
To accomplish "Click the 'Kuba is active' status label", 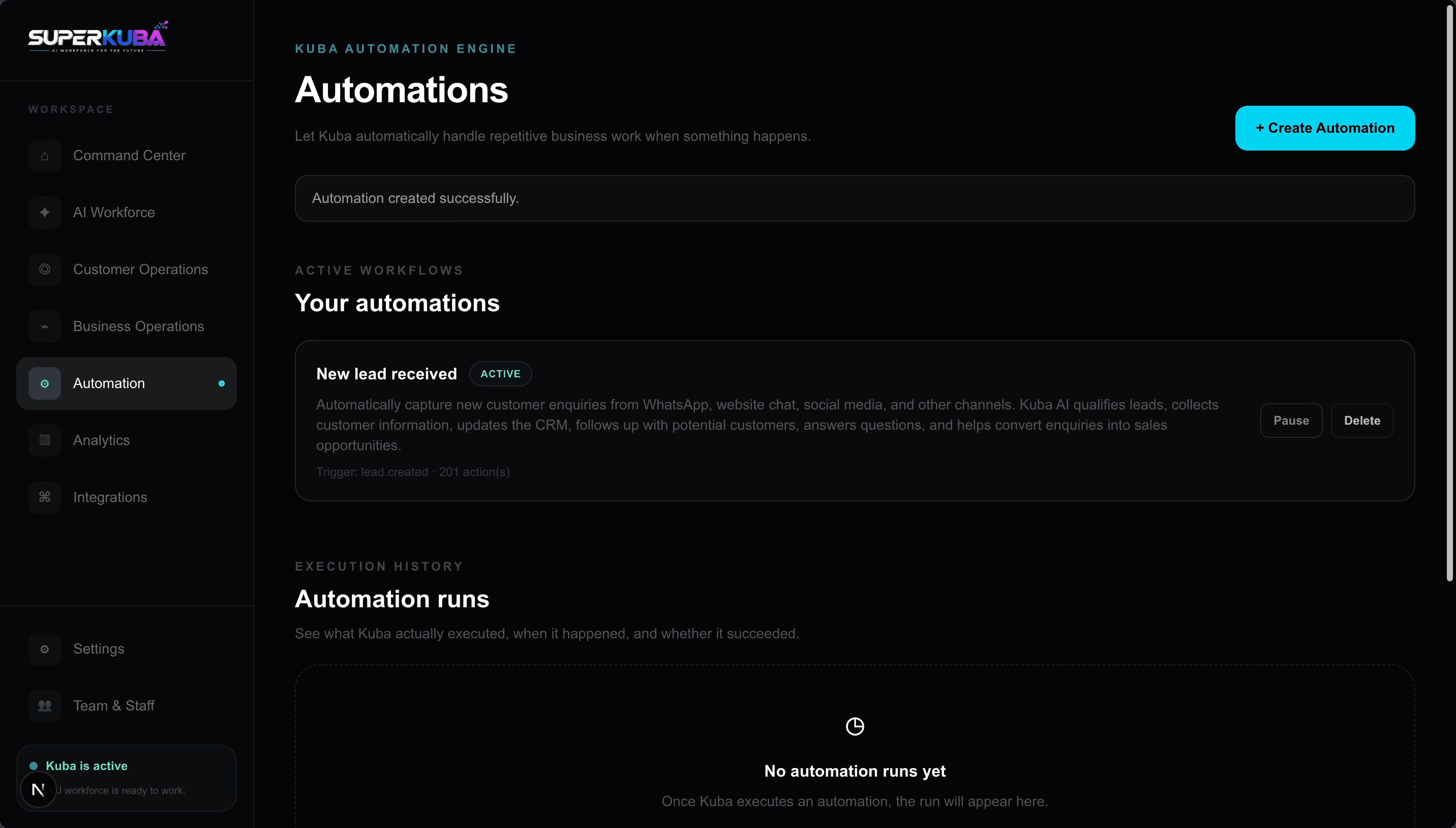I will [x=86, y=765].
